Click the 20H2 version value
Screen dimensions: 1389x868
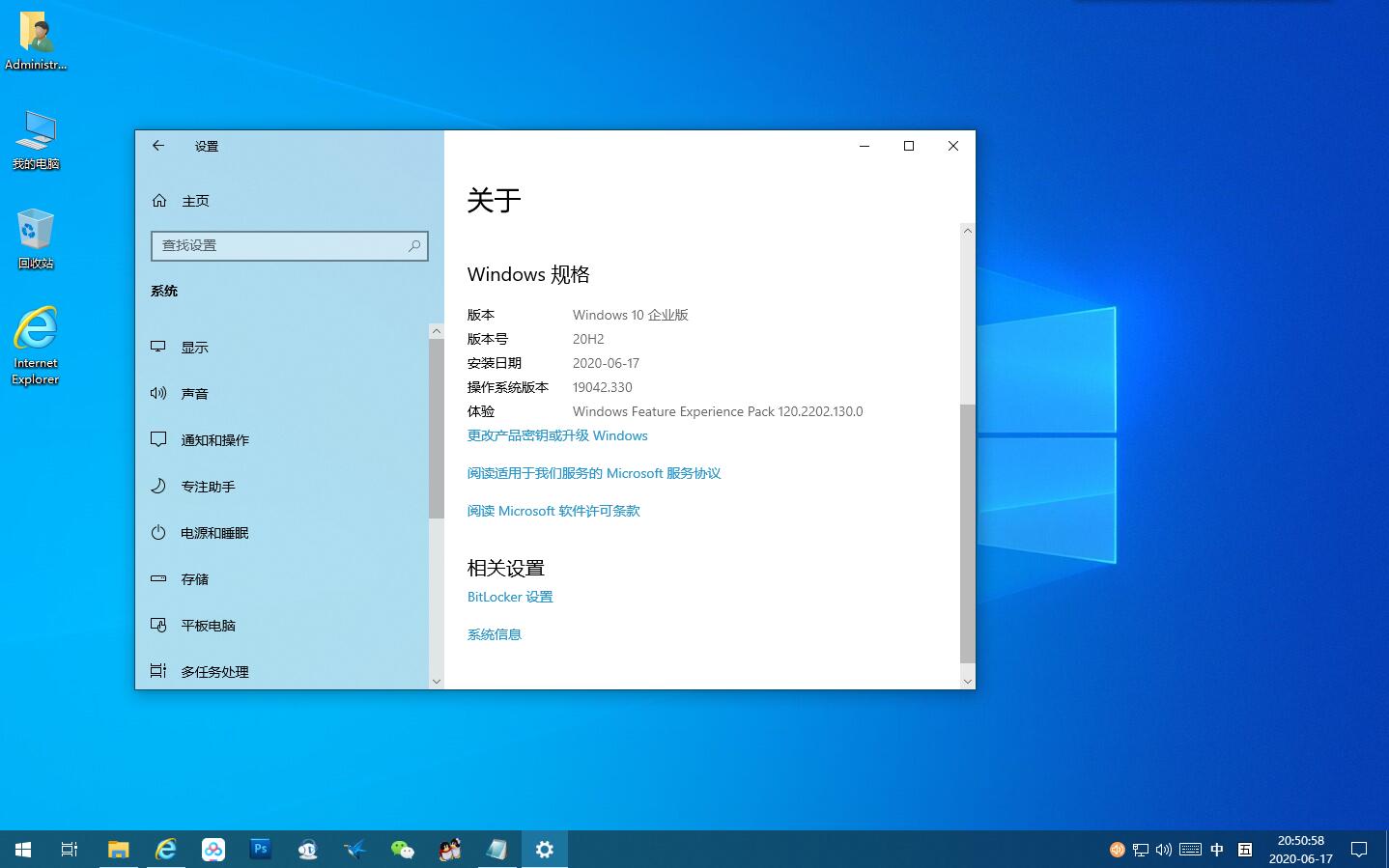coord(588,339)
